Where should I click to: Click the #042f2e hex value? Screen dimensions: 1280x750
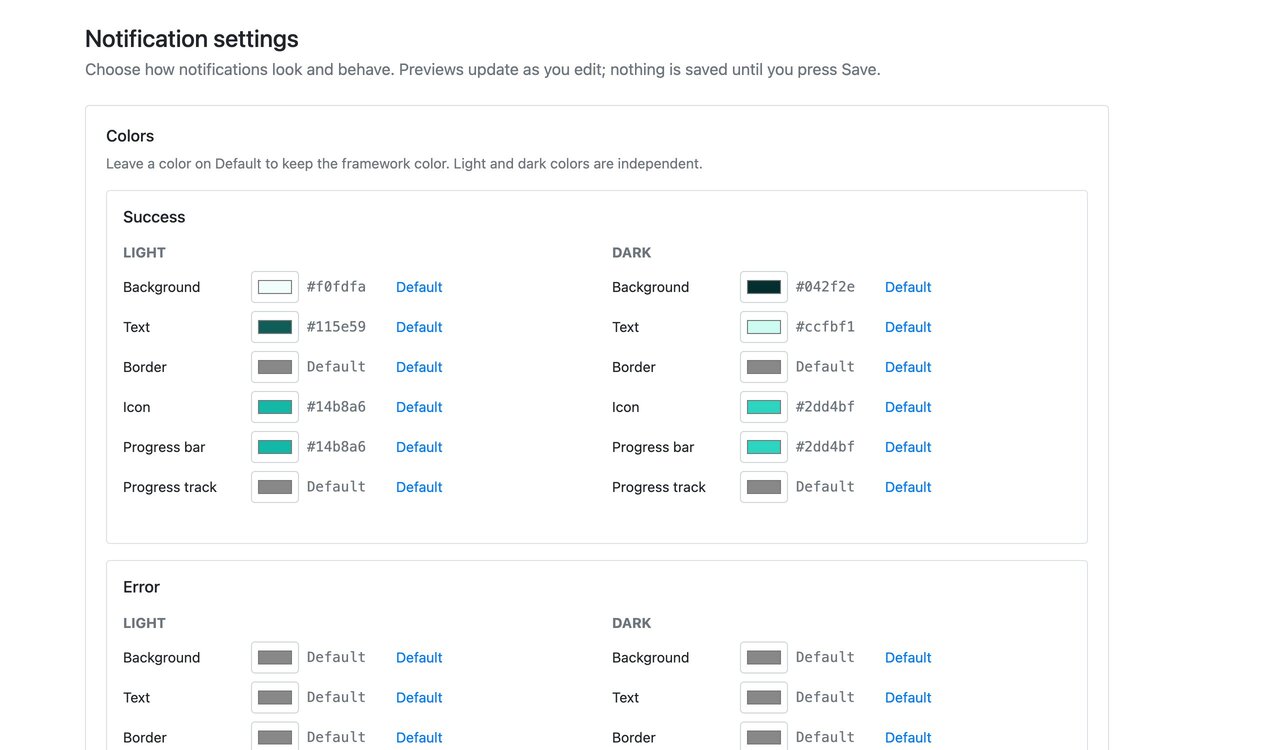tap(825, 287)
